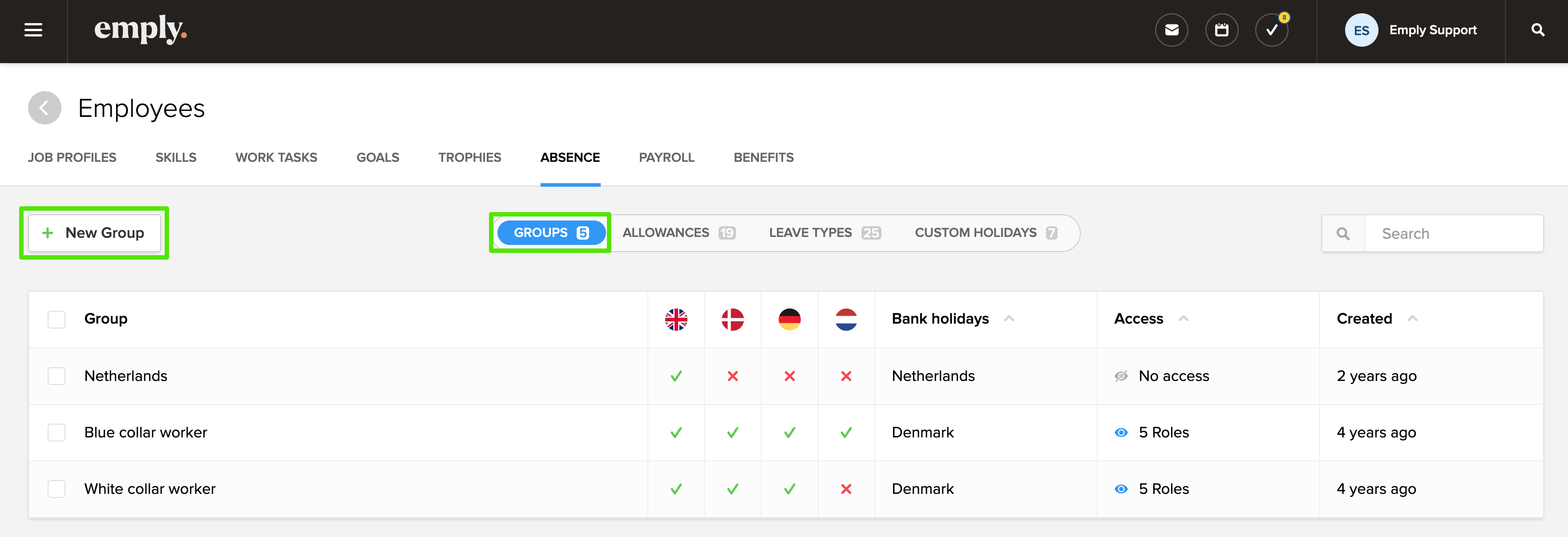Sort by Created column arrow
Viewport: 1568px width, 537px height.
tap(1412, 318)
